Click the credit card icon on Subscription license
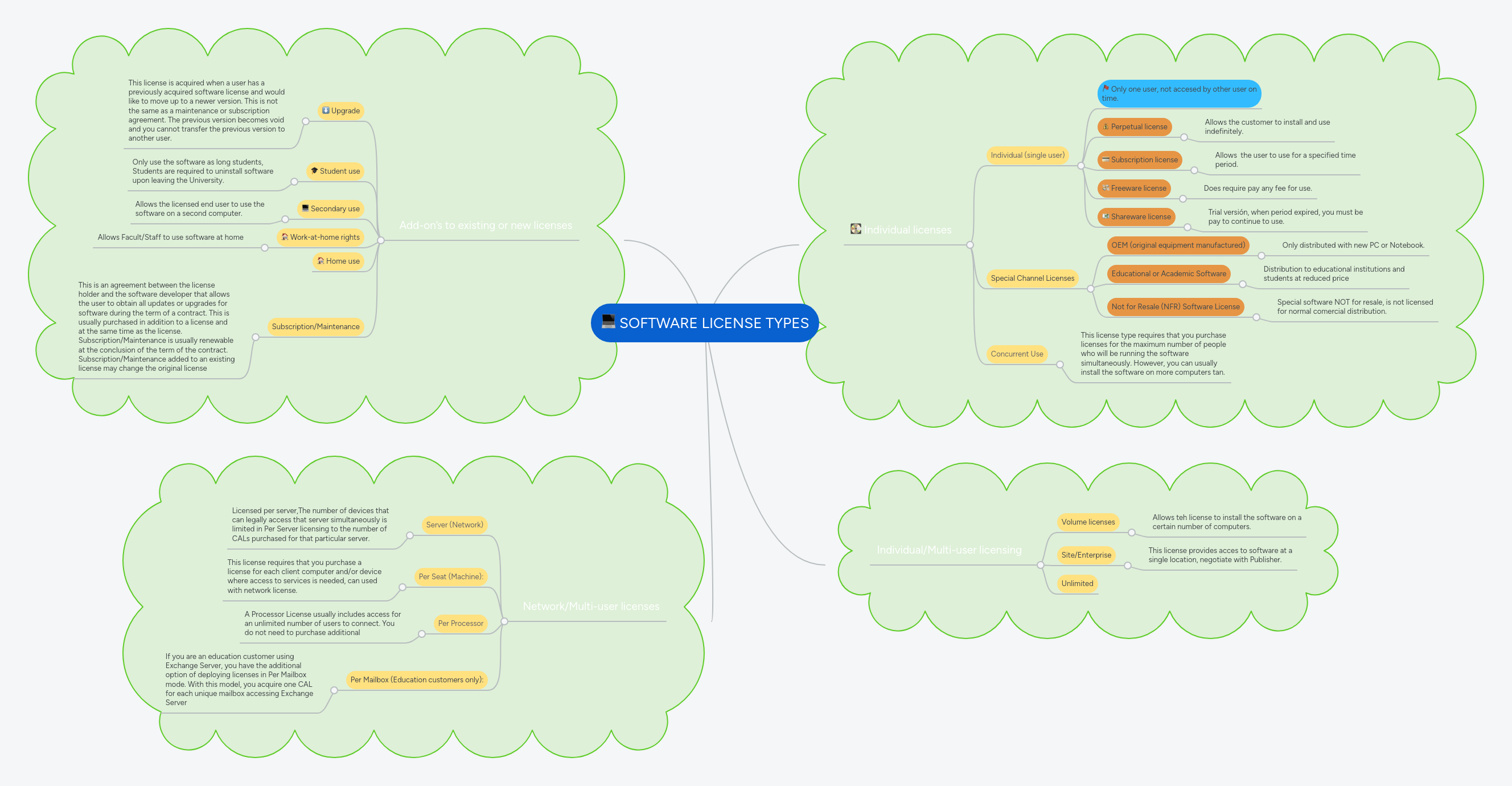This screenshot has height=786, width=1512. tap(1106, 160)
